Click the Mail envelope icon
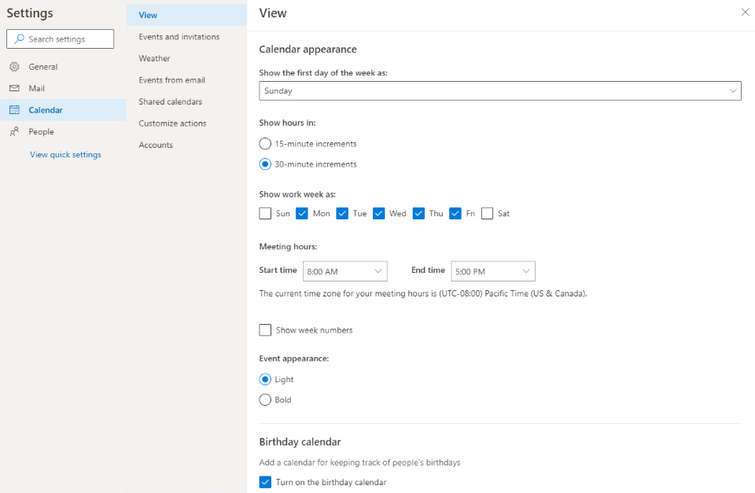The image size is (755, 493). click(14, 89)
